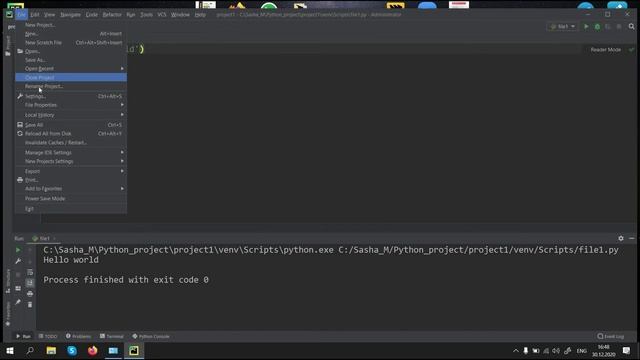Click the Project folder icon in left sidebar
This screenshot has height=360, width=640.
coord(8,53)
